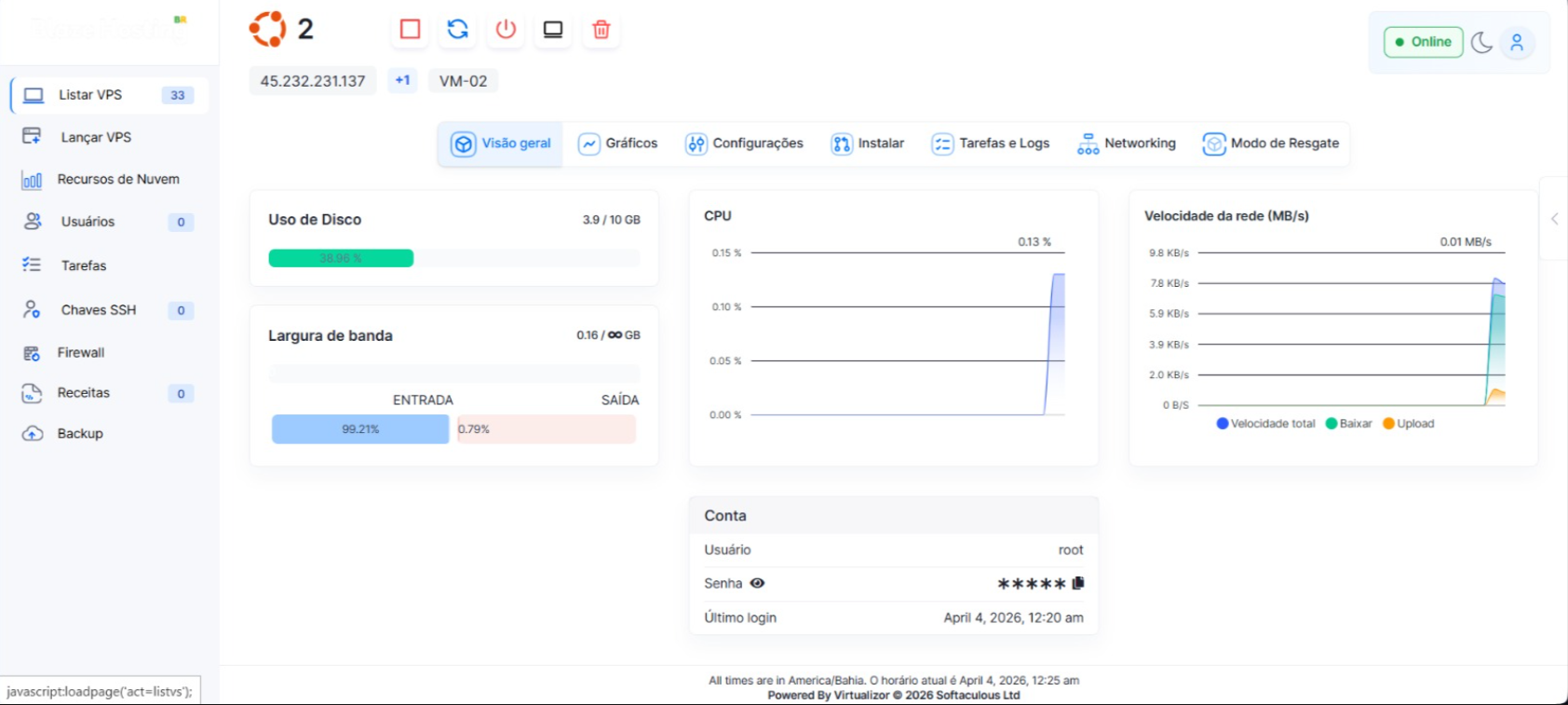1568x705 pixels.
Task: Toggle Velocidade total legend series
Action: point(1265,424)
